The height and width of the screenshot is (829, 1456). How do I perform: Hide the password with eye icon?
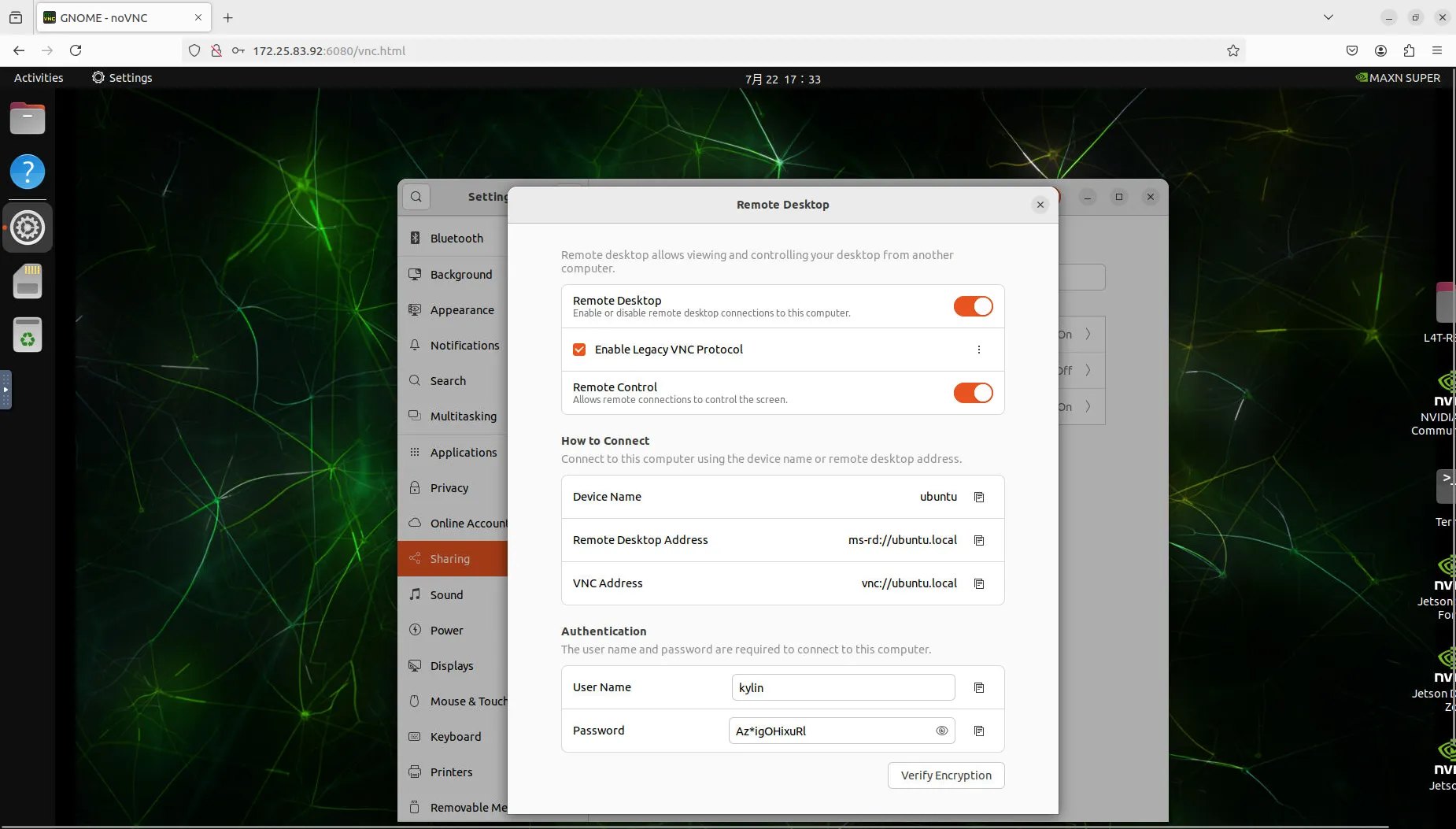coord(941,731)
